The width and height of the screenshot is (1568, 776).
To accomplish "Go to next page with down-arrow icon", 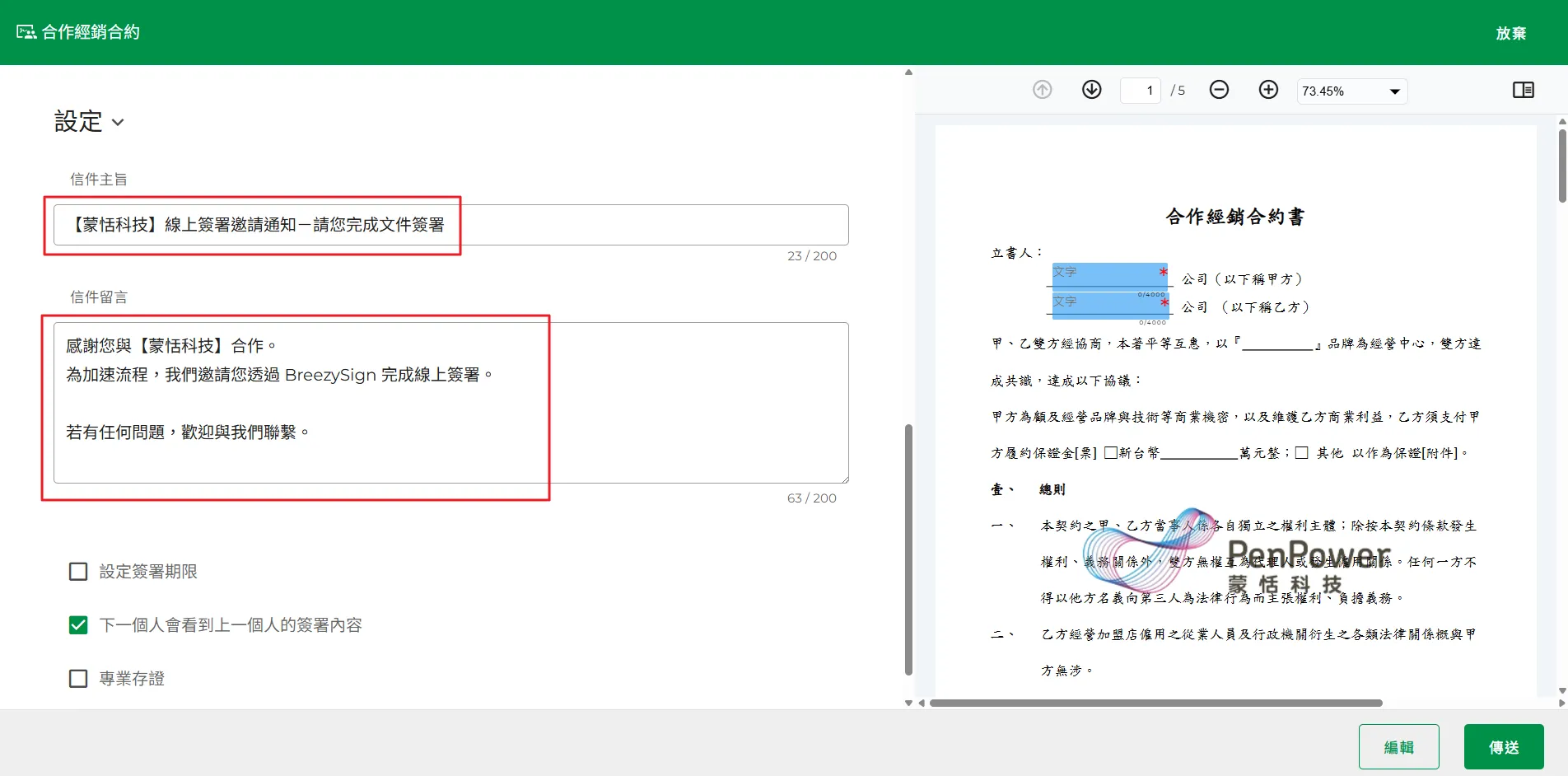I will [1091, 90].
